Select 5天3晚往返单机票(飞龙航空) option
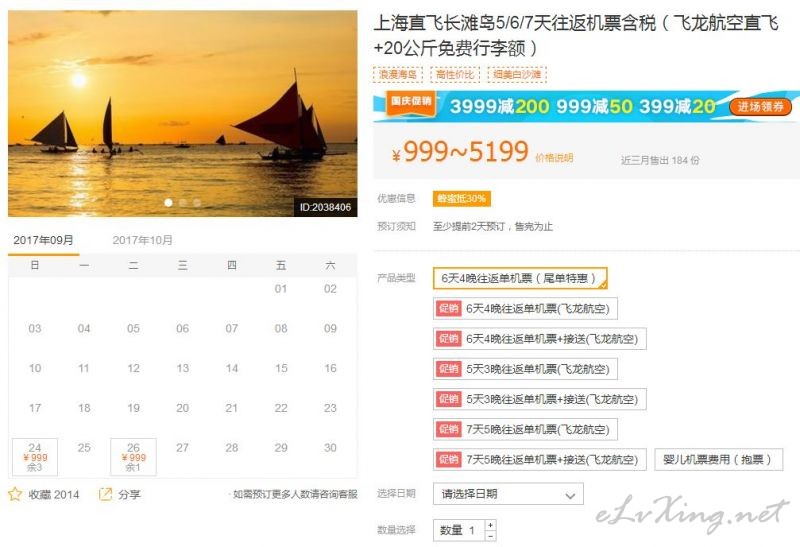 pyautogui.click(x=525, y=369)
